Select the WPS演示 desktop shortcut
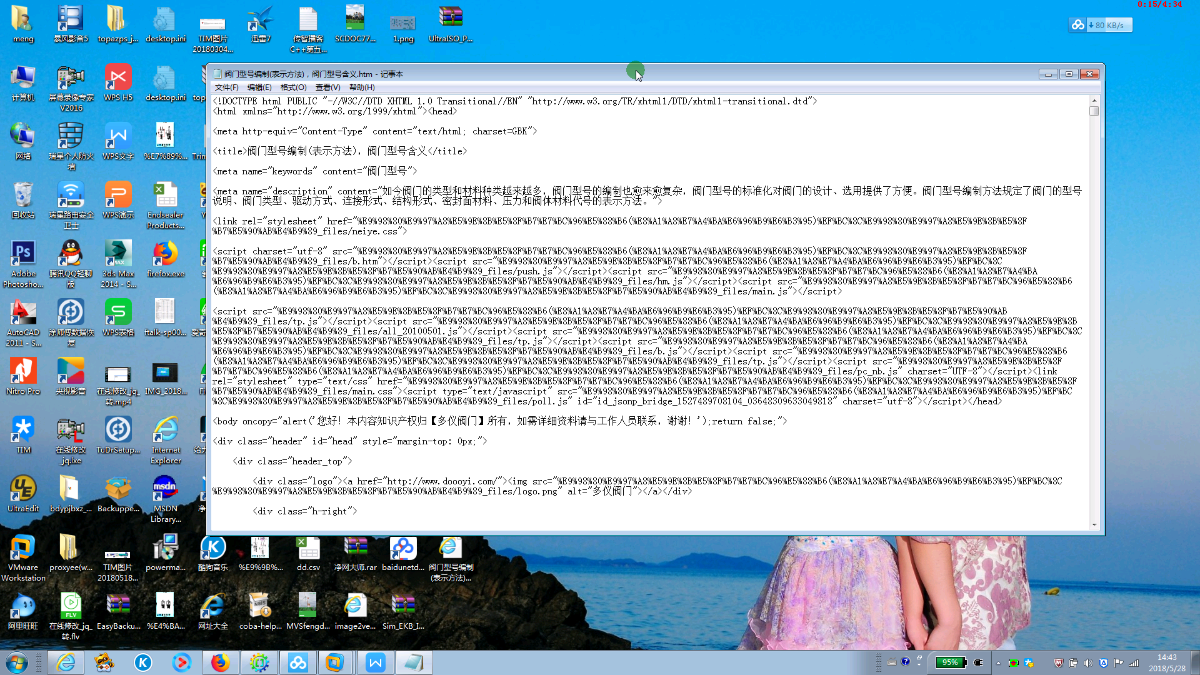The width and height of the screenshot is (1200, 675). (x=118, y=200)
